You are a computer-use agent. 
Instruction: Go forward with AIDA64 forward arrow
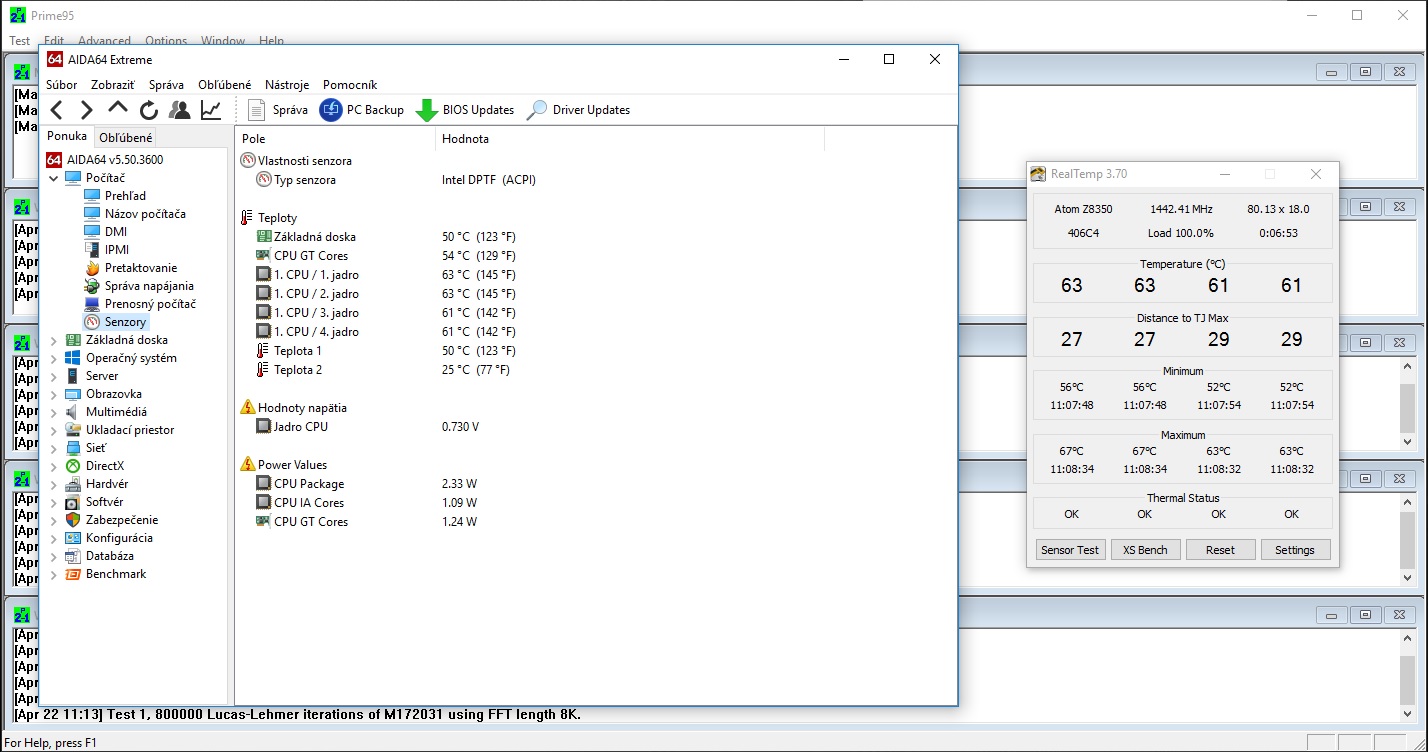pos(87,110)
